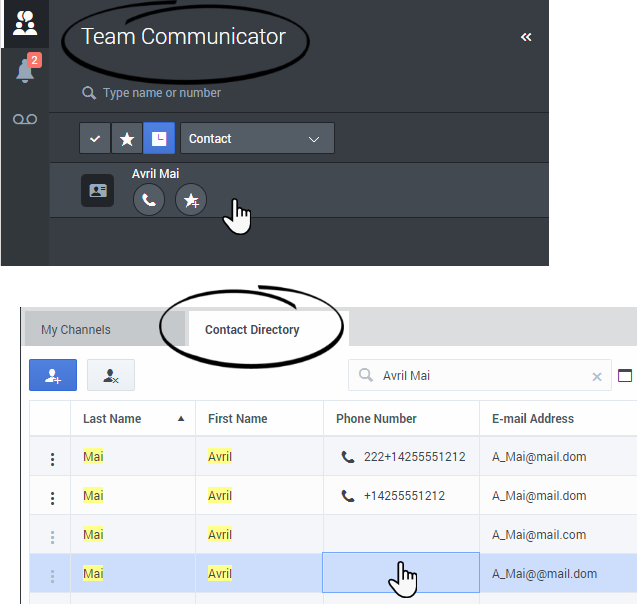Open notifications bell with 2 badge
The height and width of the screenshot is (604, 637).
click(x=28, y=68)
